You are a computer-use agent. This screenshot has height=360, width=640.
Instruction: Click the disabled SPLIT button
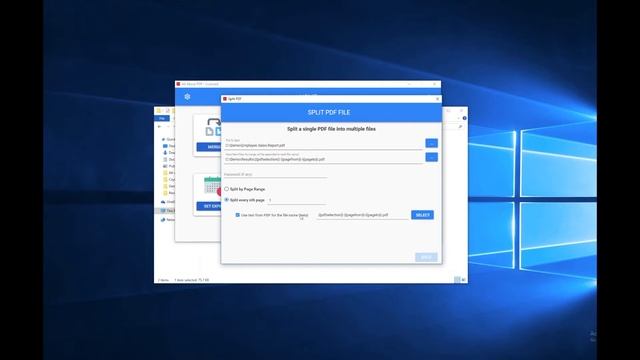(426, 257)
